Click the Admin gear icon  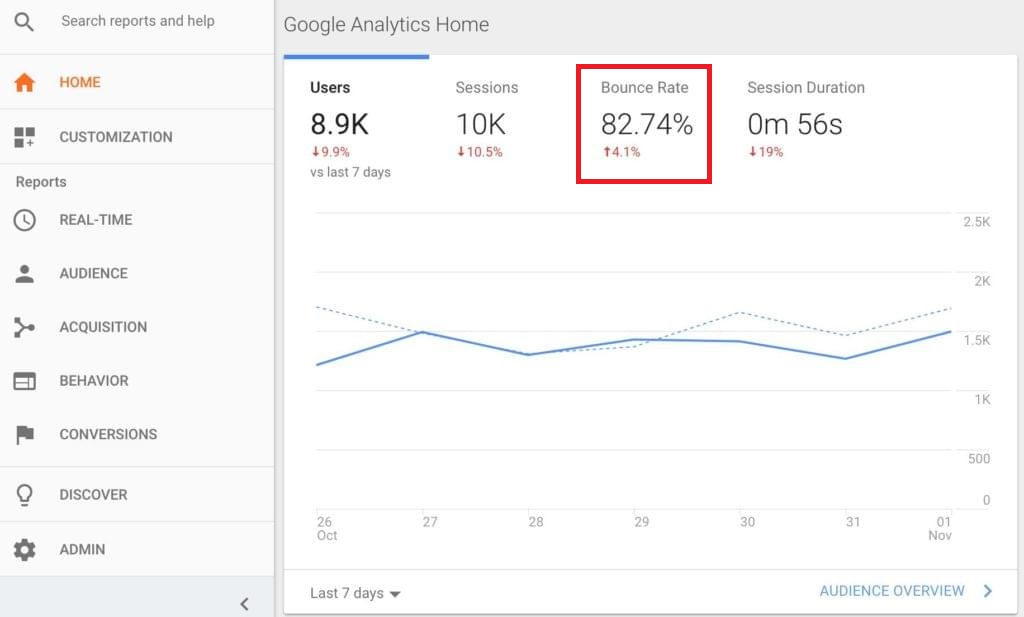point(25,550)
